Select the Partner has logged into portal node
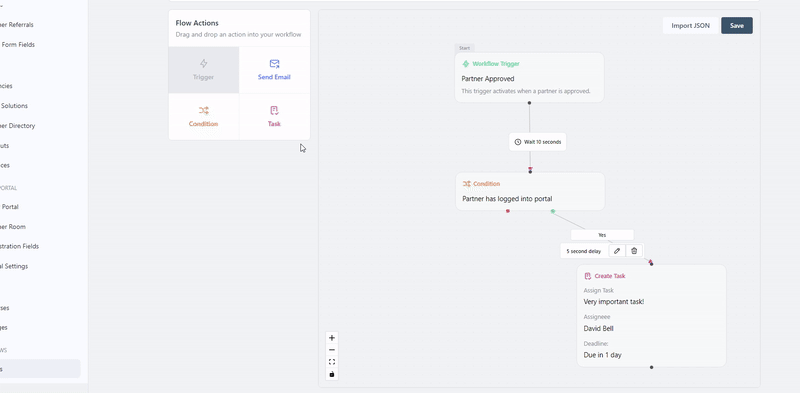The height and width of the screenshot is (393, 800). tap(530, 191)
